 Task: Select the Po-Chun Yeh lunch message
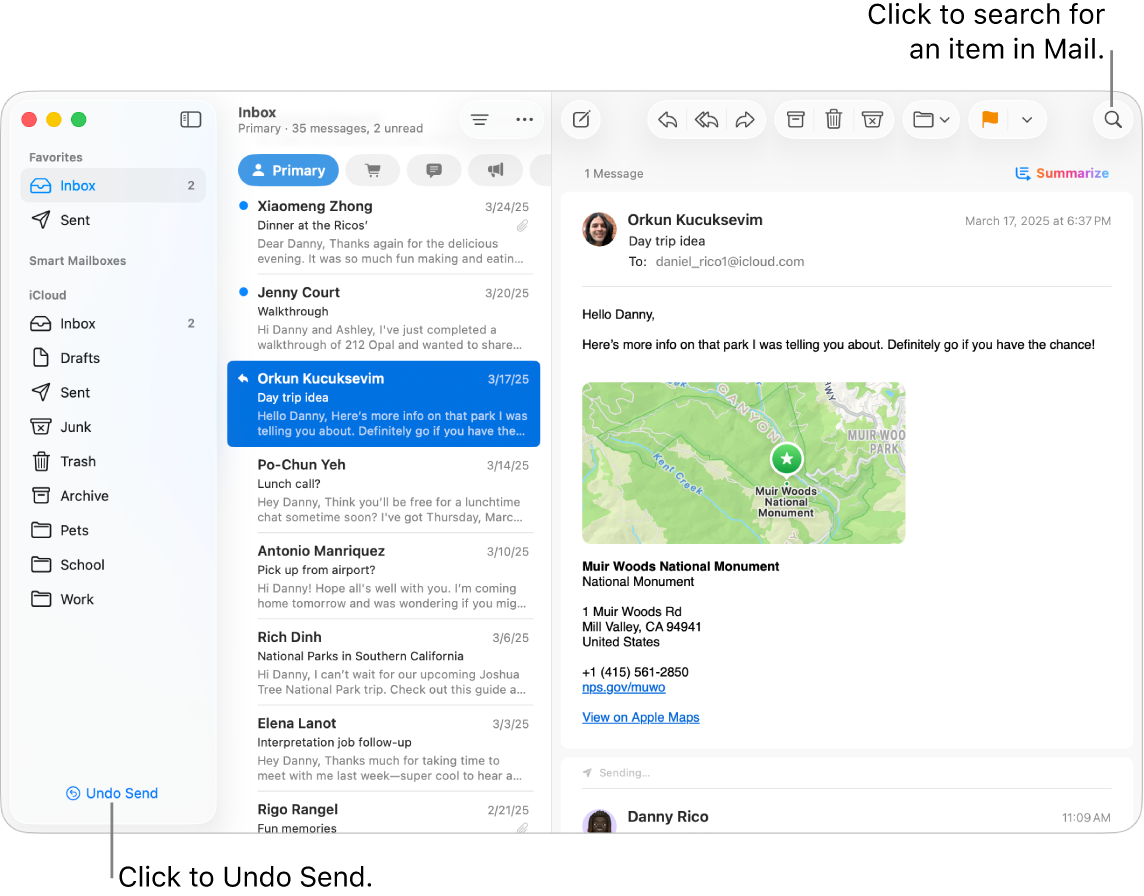click(x=383, y=488)
